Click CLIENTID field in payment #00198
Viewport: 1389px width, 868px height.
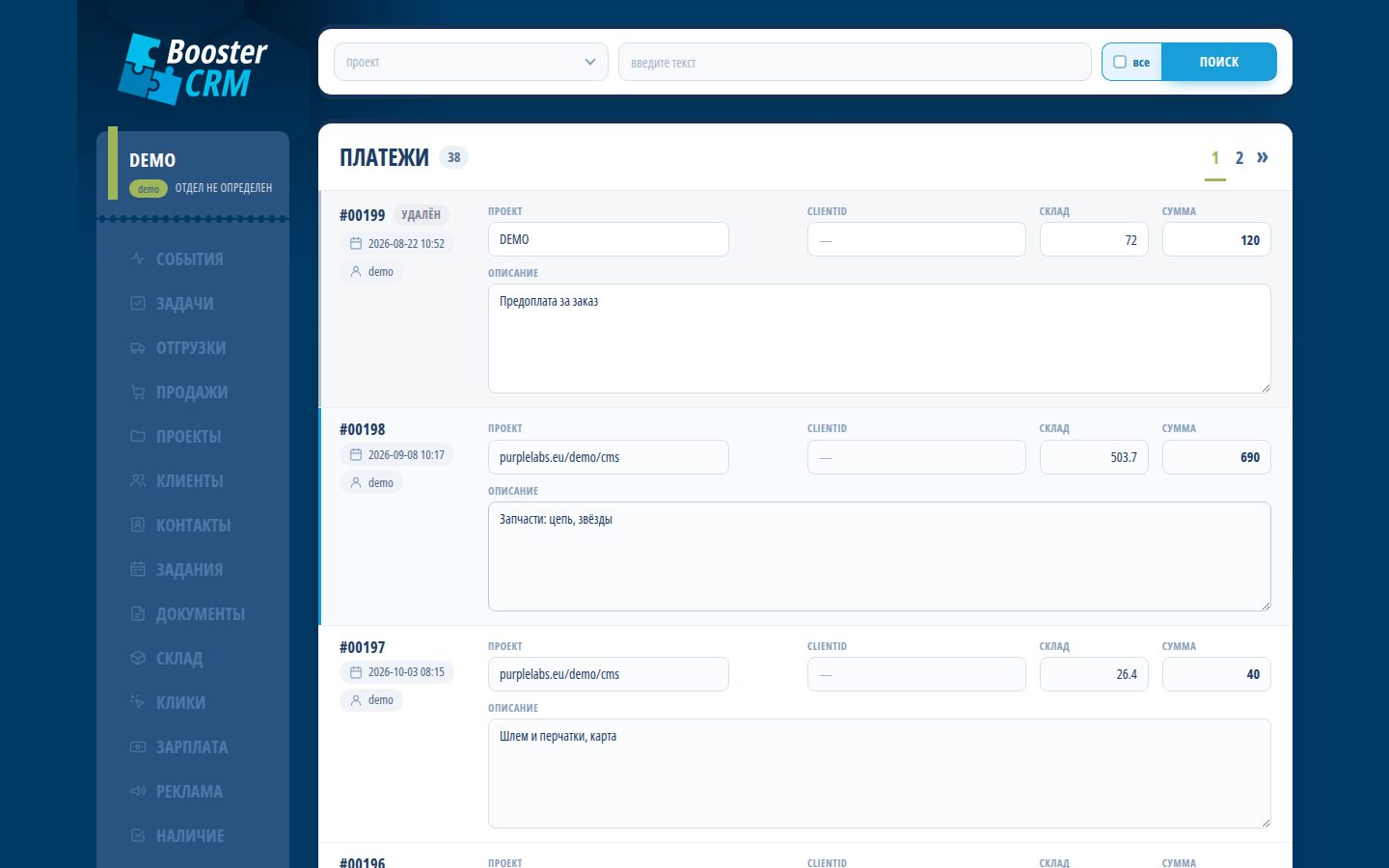click(916, 457)
